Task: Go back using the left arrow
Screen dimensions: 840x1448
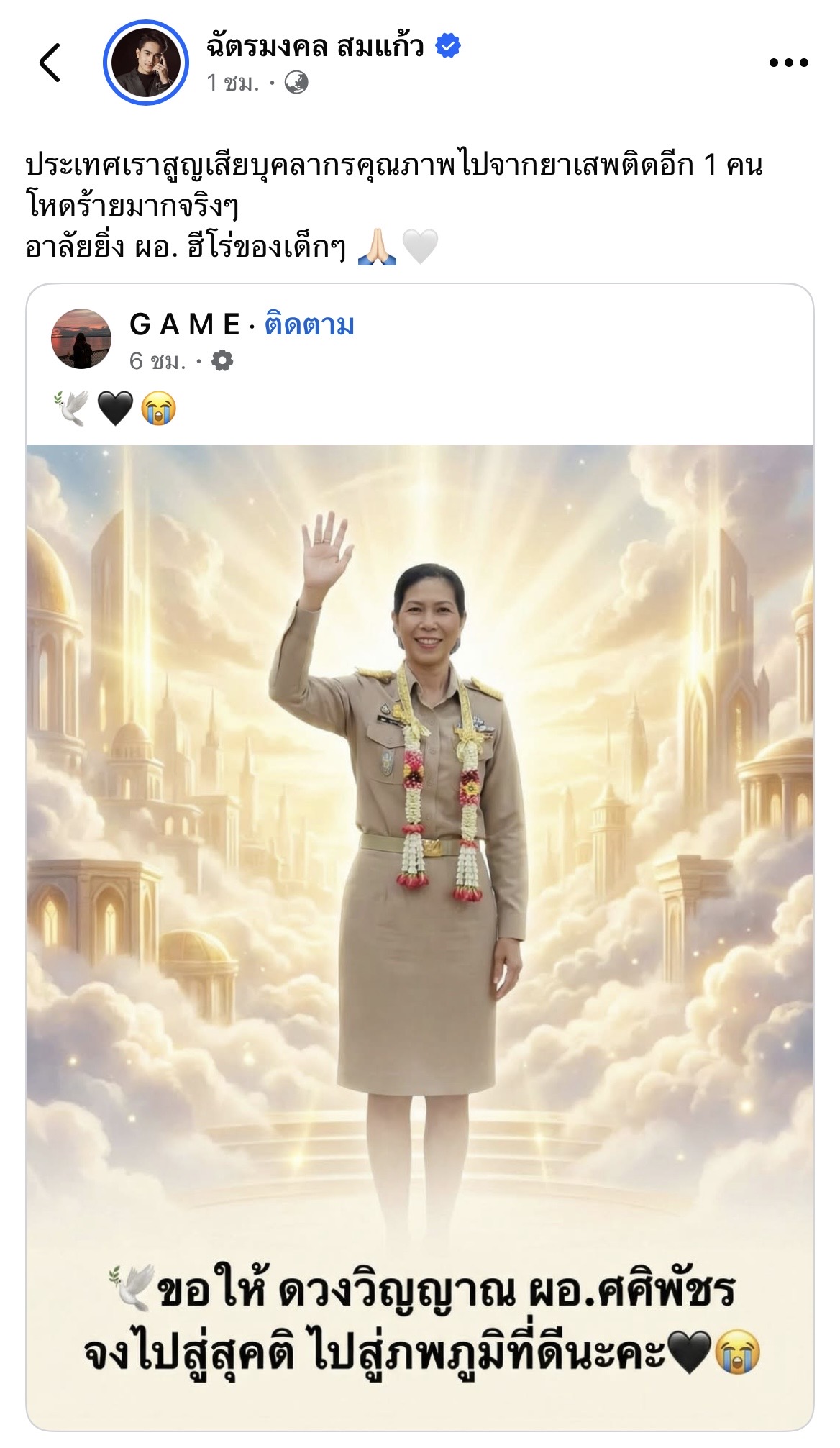Action: (50, 63)
